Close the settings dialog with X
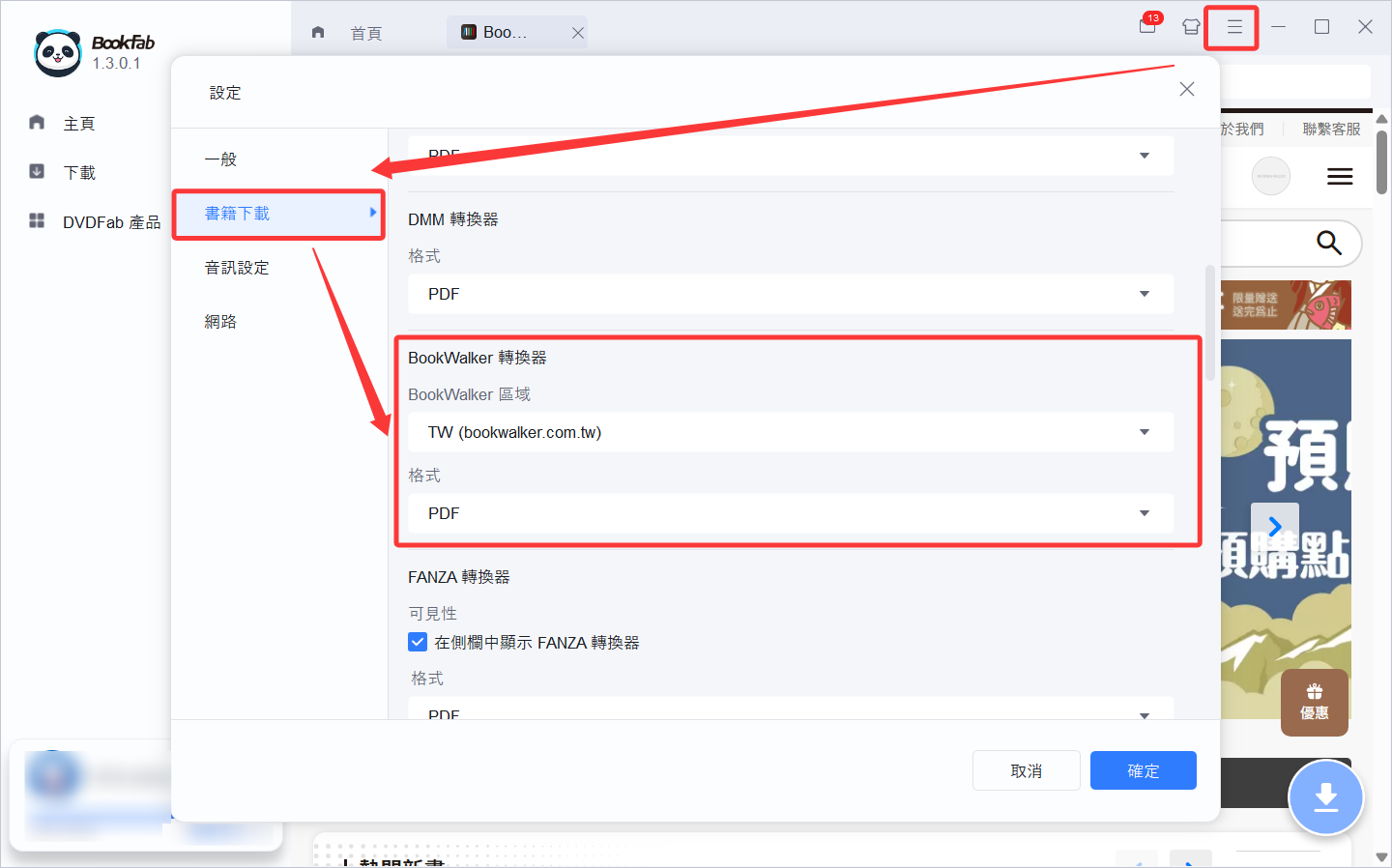Image resolution: width=1392 pixels, height=868 pixels. point(1187,89)
